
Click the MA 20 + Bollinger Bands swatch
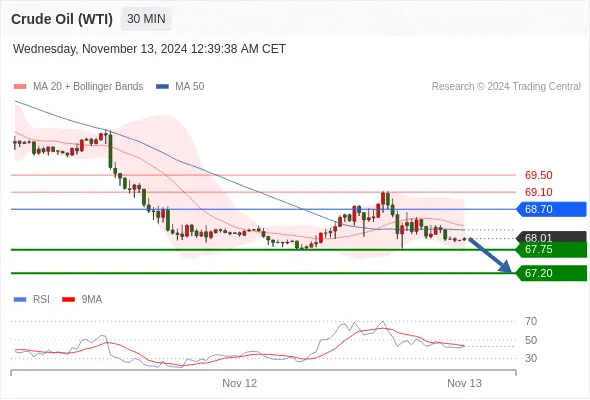[x=20, y=87]
